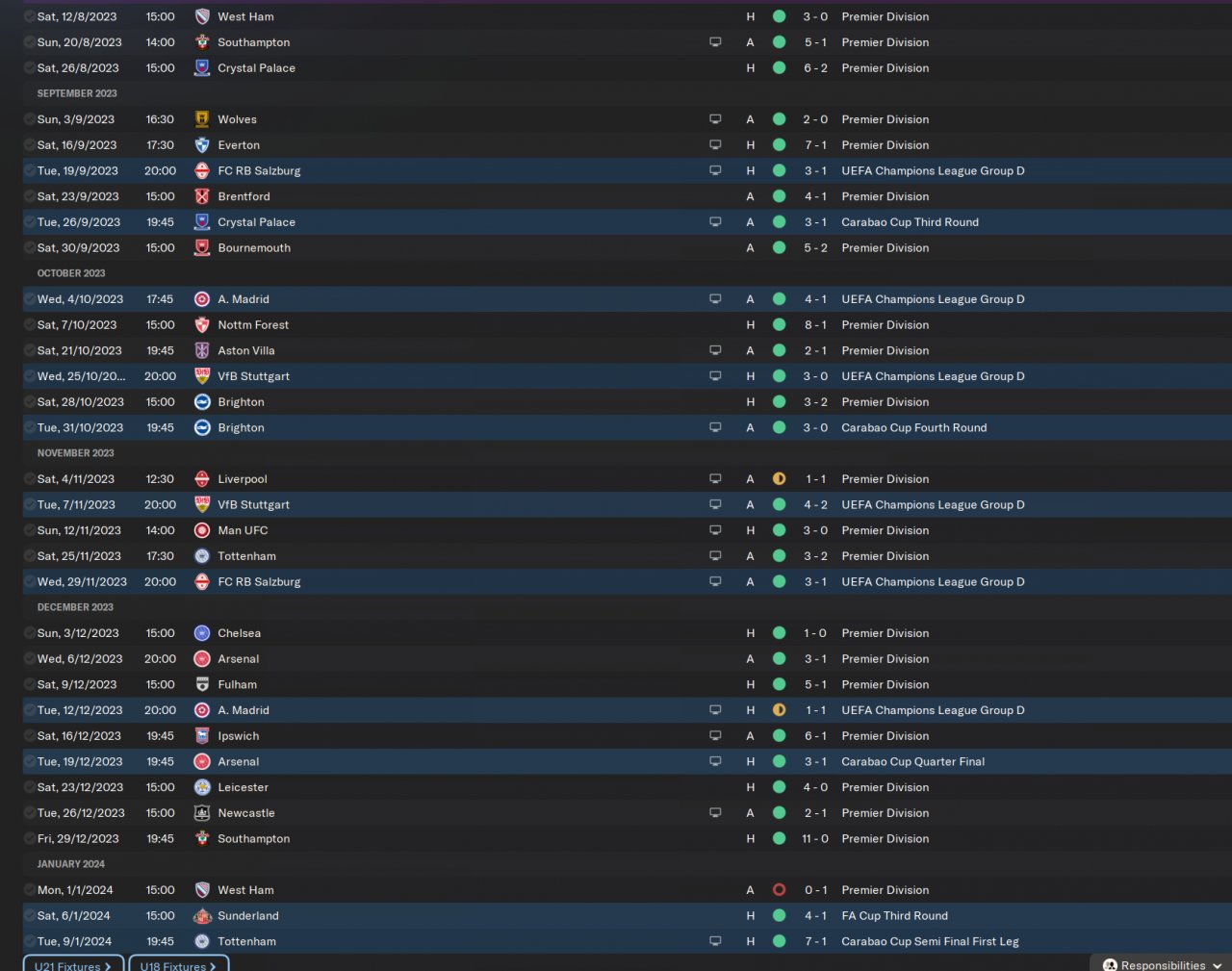Click Carabao Cup Semi Final First Leg competition

930,941
